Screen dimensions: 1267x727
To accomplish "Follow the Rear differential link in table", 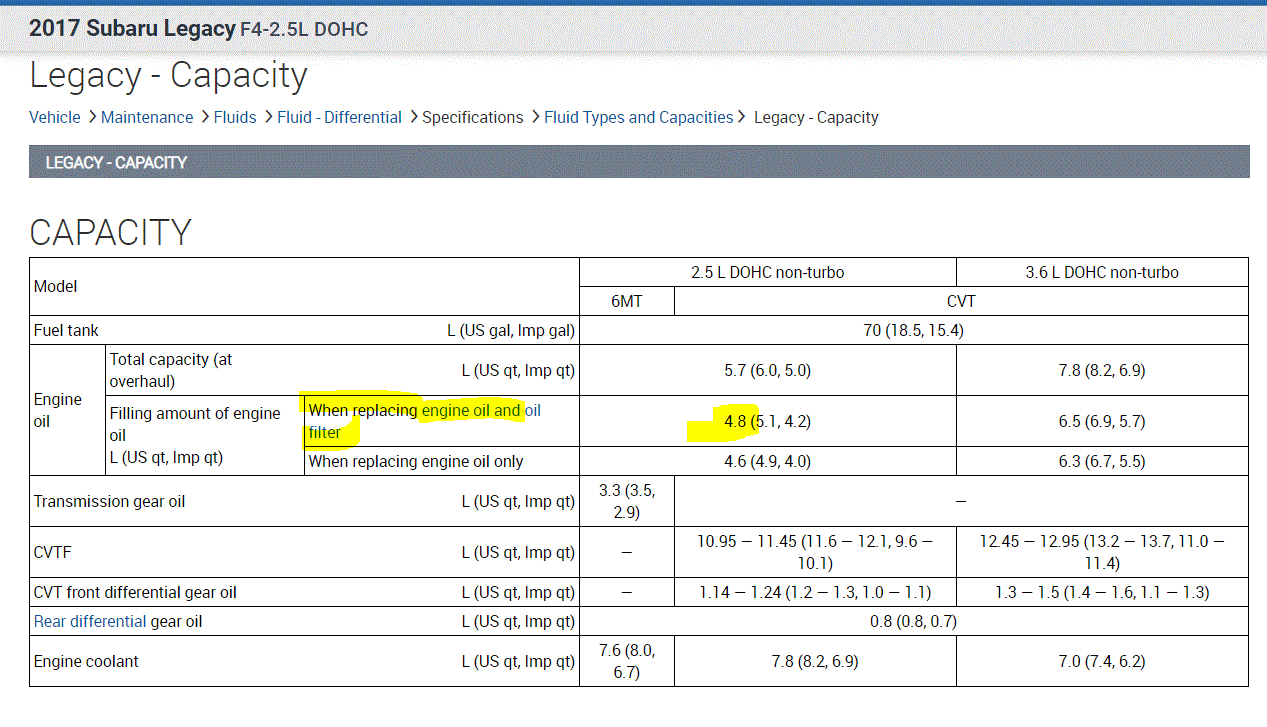I will [x=90, y=621].
